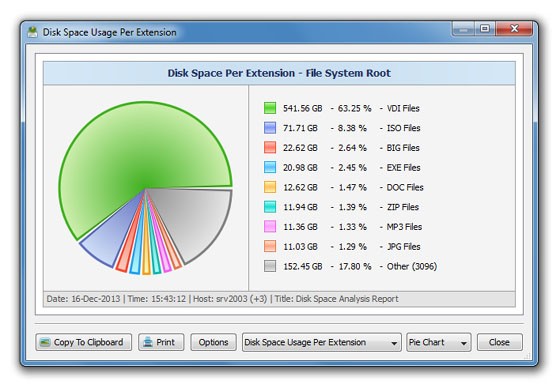This screenshot has width=560, height=388.
Task: Click the Title: Disk Space Analysis Report text
Action: point(336,299)
